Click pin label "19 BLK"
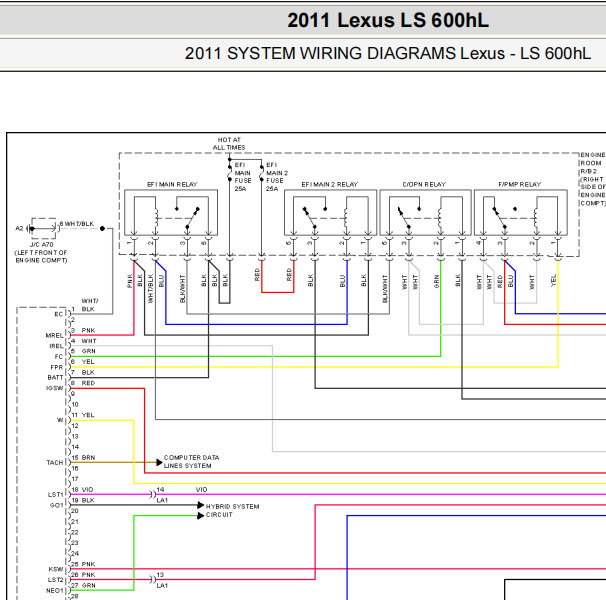Viewport: 606px width, 600px height. point(83,500)
